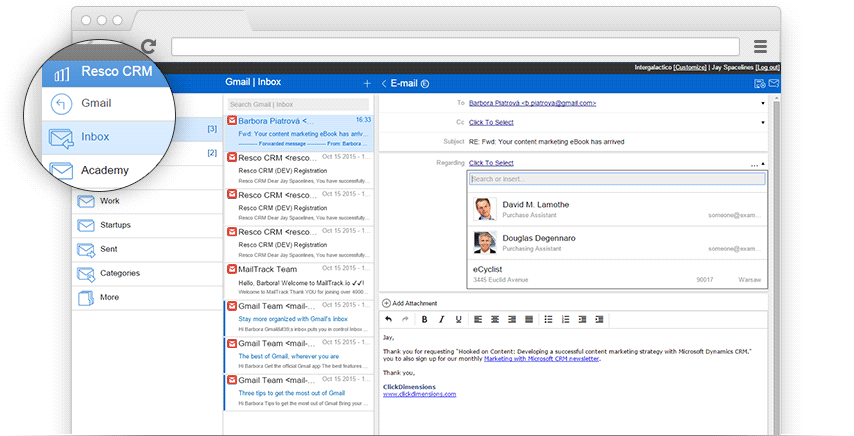Click the send envelope icon in E-mail header
Image resolution: width=854 pixels, height=436 pixels.
coord(773,83)
